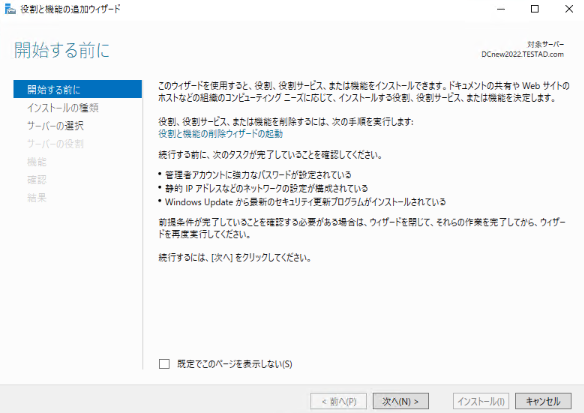Go to the サーバーの選択 step

pos(55,126)
